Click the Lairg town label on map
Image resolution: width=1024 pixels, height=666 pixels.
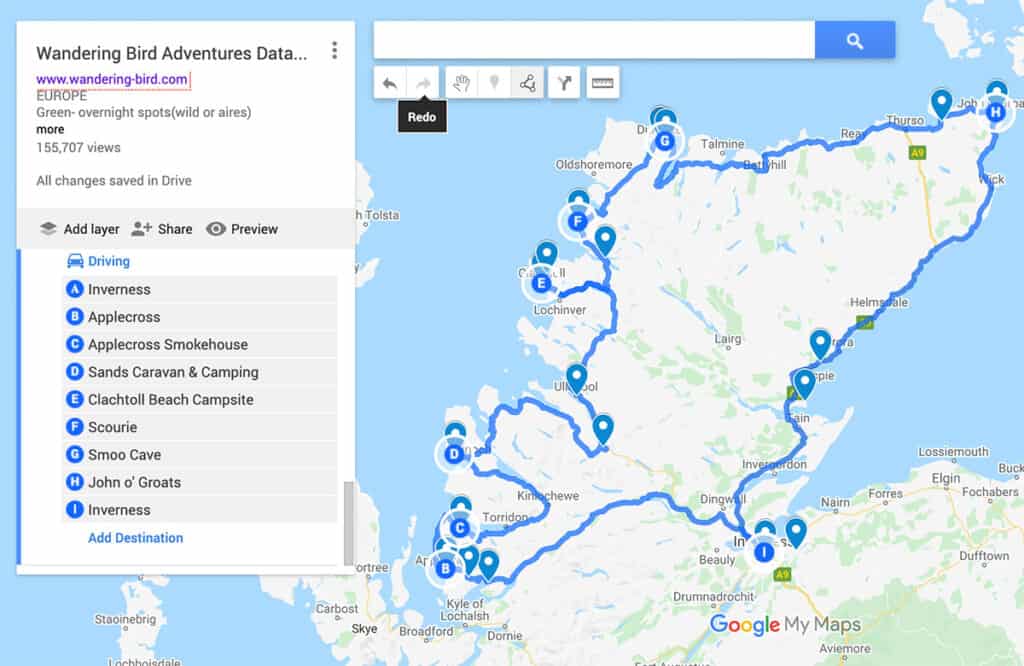tap(728, 339)
